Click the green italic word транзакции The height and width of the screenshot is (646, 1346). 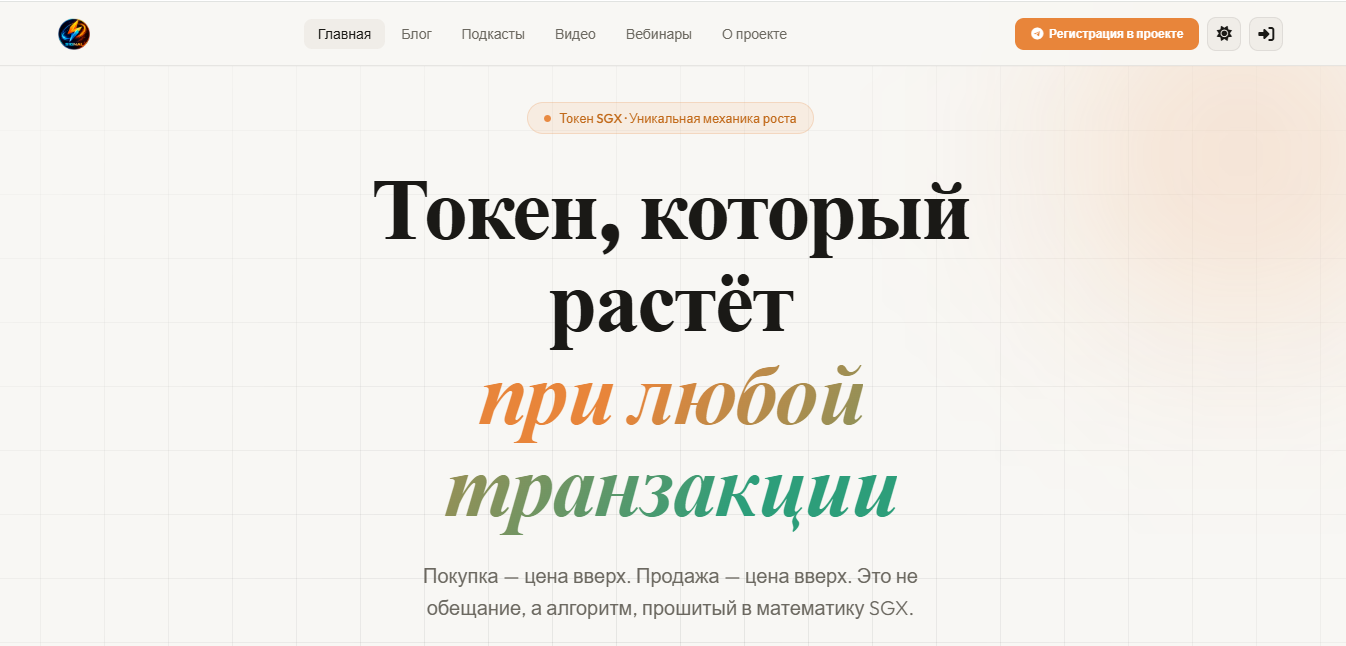(x=671, y=490)
